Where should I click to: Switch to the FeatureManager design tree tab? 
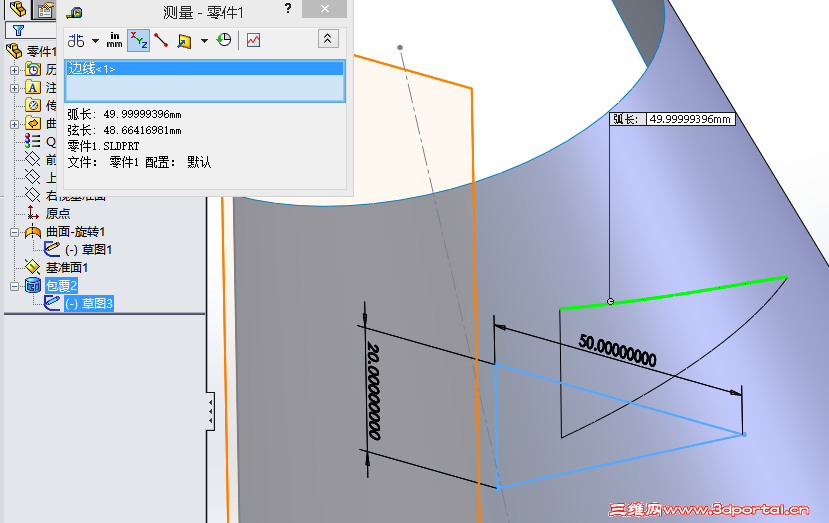click(x=17, y=10)
